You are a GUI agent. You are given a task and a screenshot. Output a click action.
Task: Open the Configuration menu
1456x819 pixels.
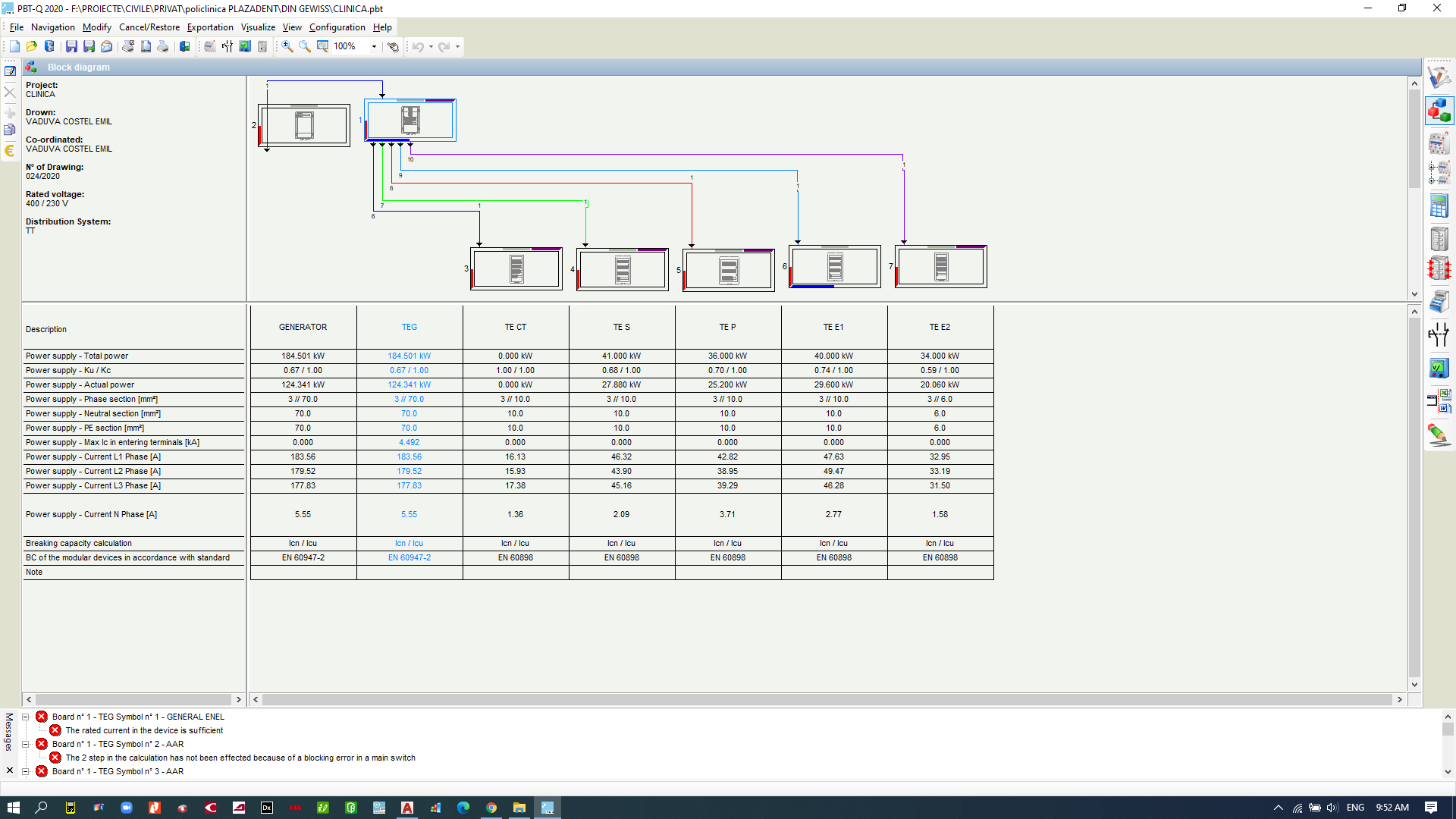point(337,27)
